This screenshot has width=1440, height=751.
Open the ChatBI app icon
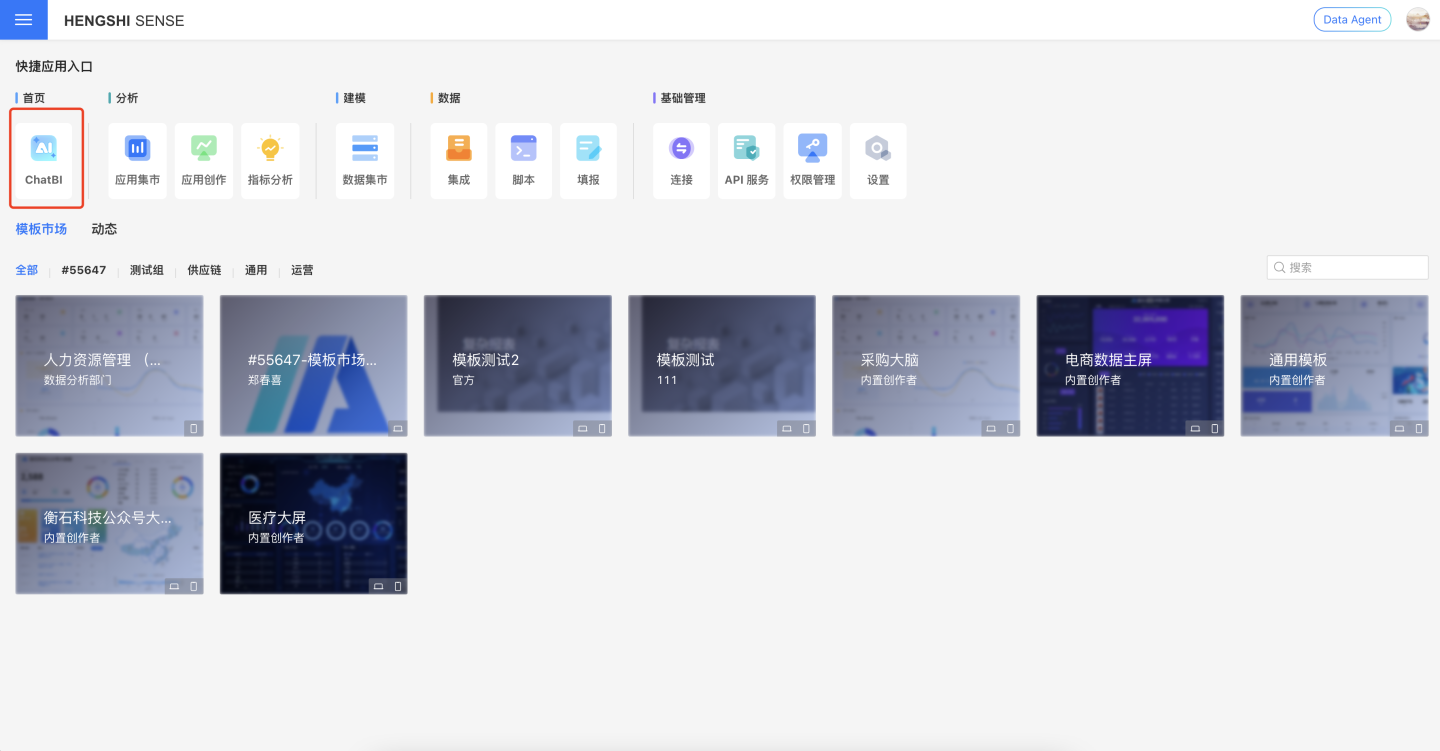(x=44, y=160)
